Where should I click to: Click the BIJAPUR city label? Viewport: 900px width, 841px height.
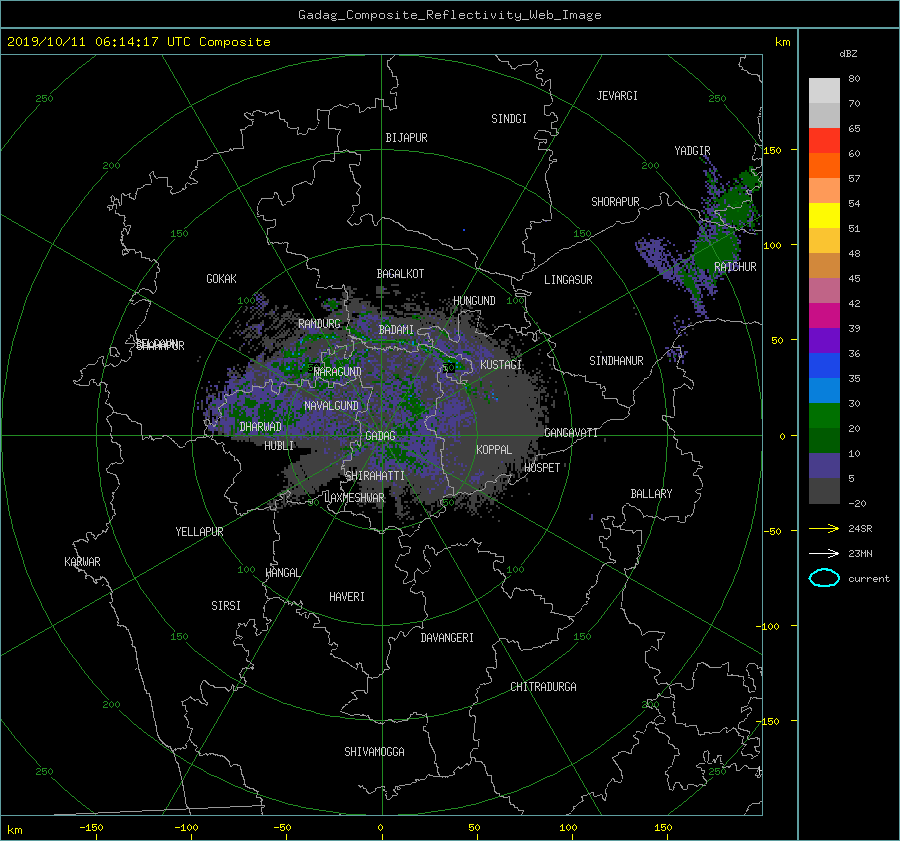(x=406, y=138)
